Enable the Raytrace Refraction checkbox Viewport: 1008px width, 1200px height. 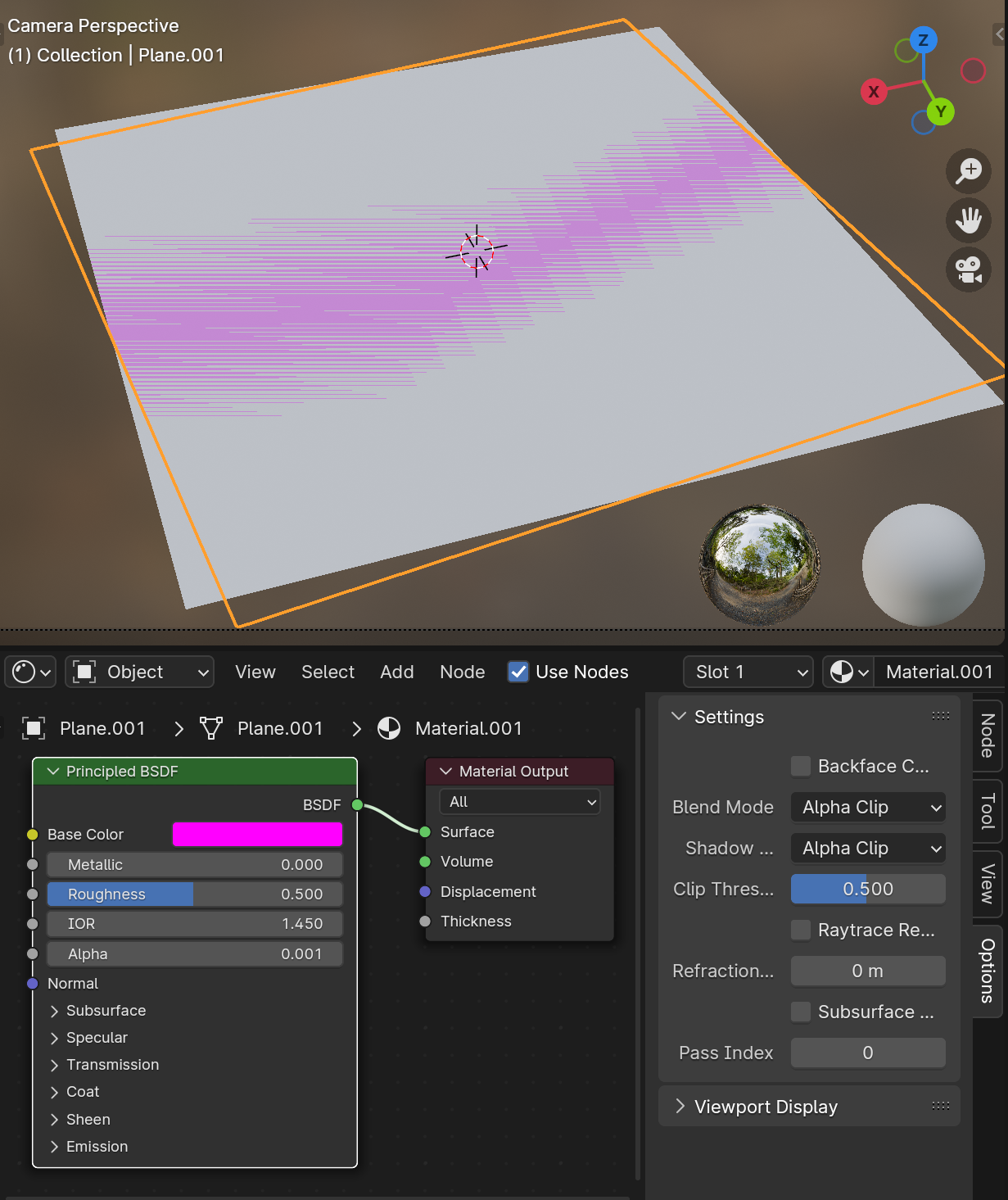(801, 930)
